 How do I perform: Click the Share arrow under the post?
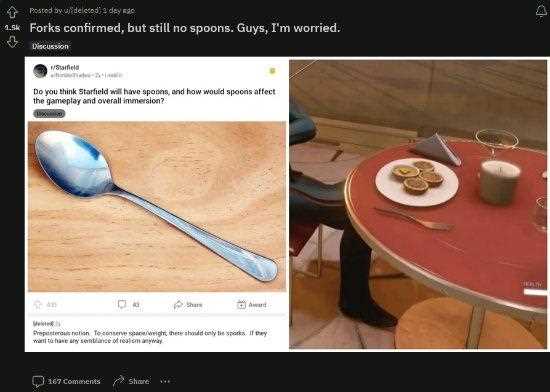tap(131, 381)
